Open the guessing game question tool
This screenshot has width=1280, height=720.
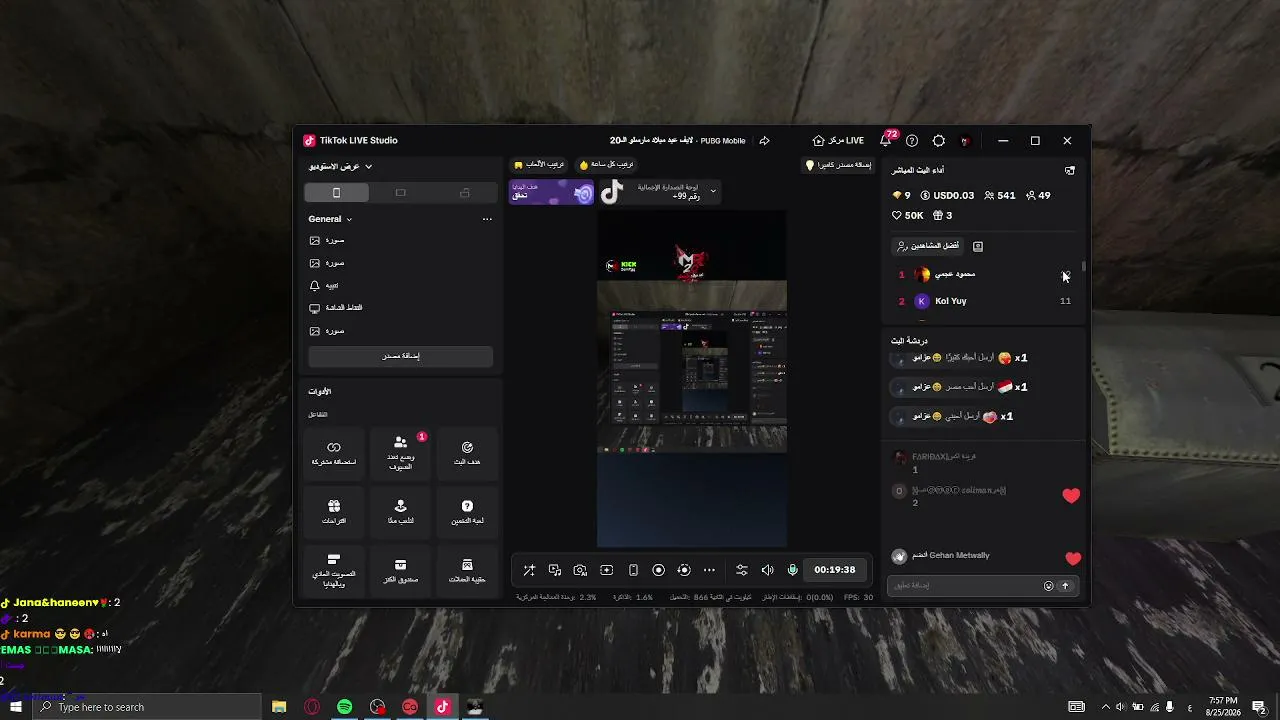467,512
